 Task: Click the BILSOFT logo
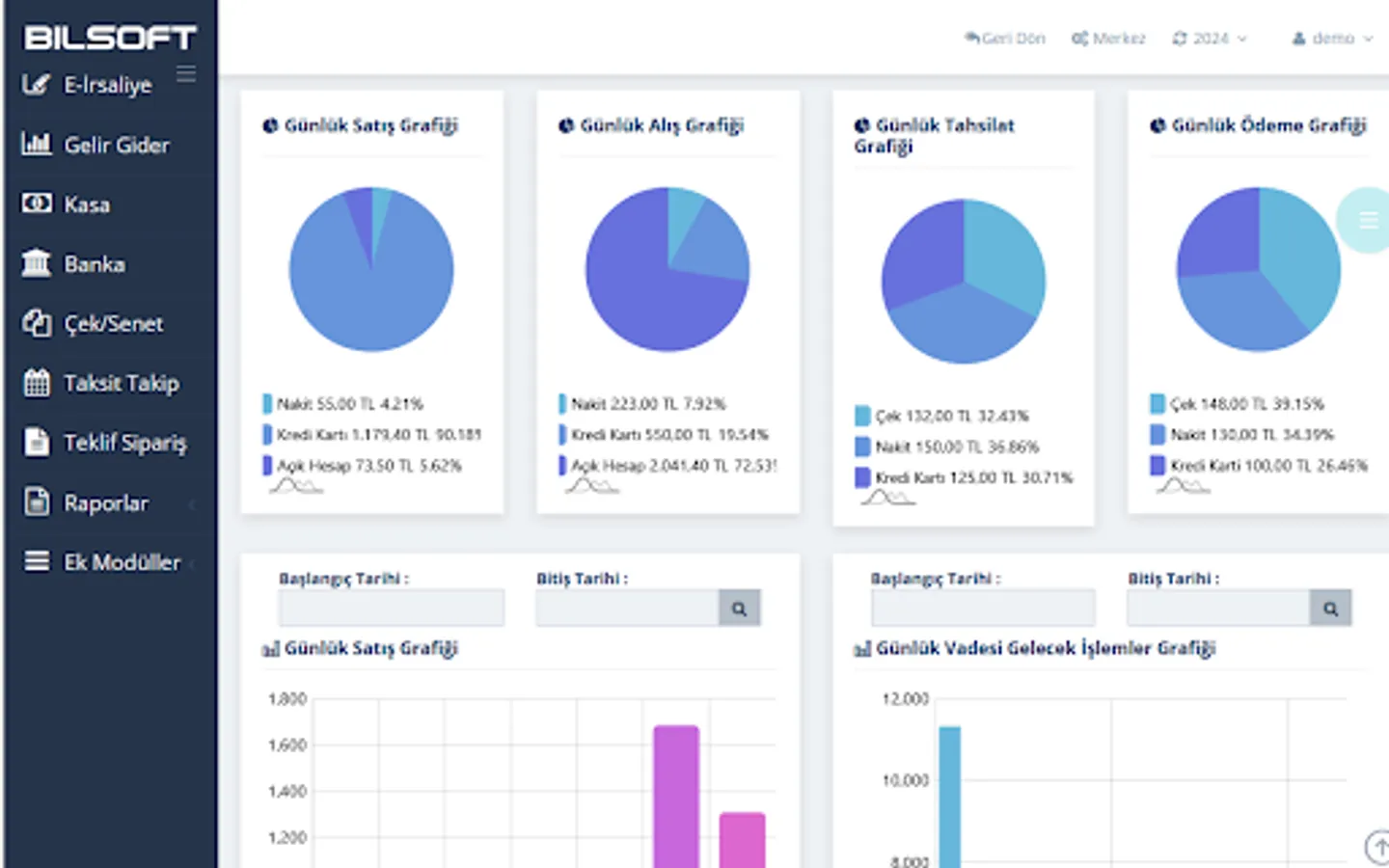[110, 38]
